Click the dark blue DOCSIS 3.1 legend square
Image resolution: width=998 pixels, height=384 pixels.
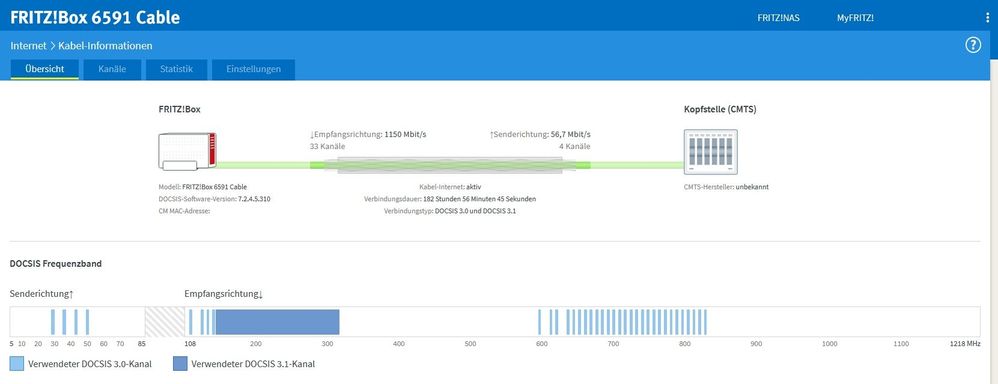point(180,364)
